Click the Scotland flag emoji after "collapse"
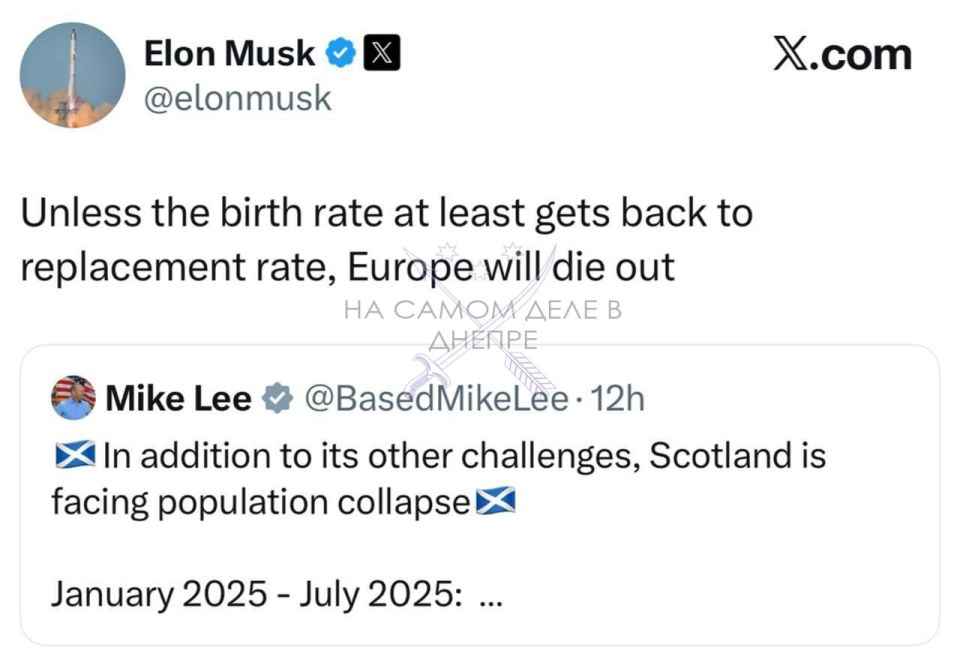960x662 pixels. (494, 501)
